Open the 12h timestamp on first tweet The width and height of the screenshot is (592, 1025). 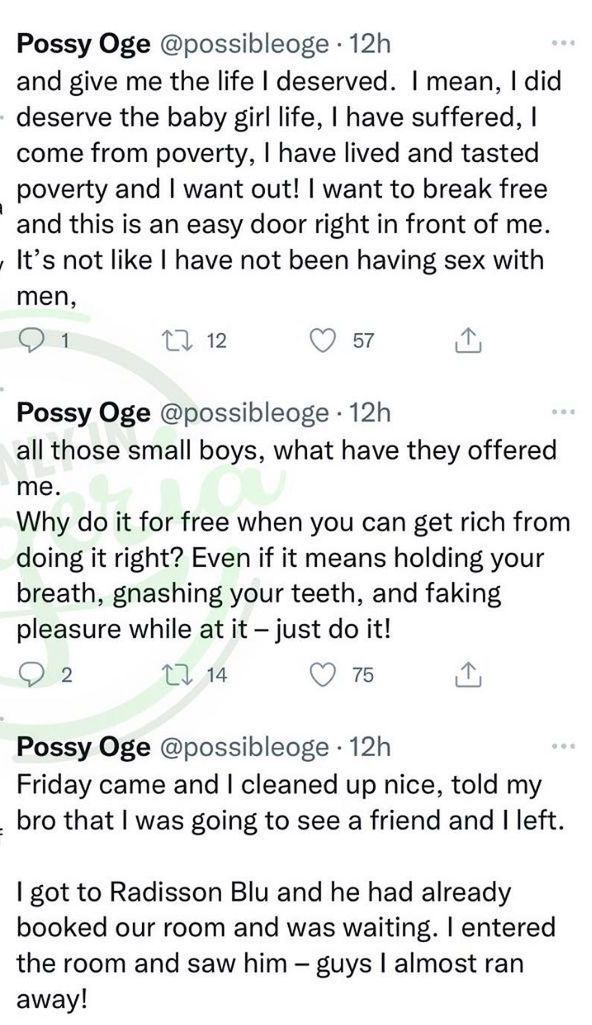369,44
